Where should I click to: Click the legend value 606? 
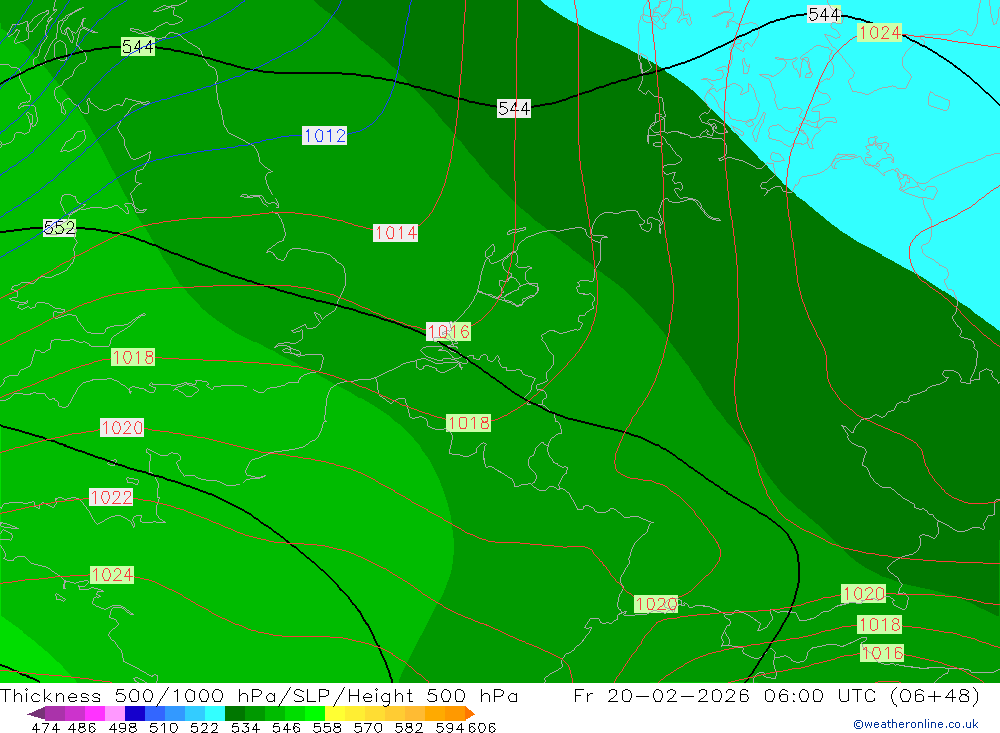tap(482, 728)
